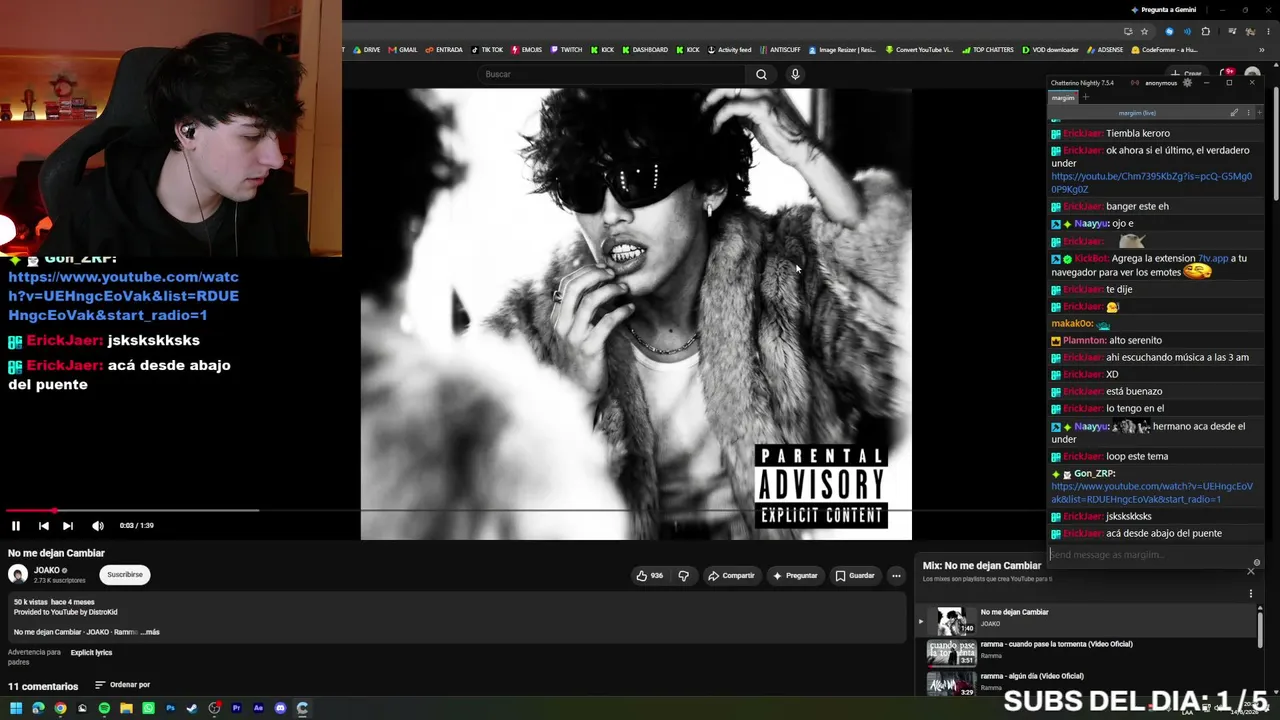Screen dimensions: 1280x720
Task: Click the YouTube search magnifier icon
Action: [x=761, y=74]
